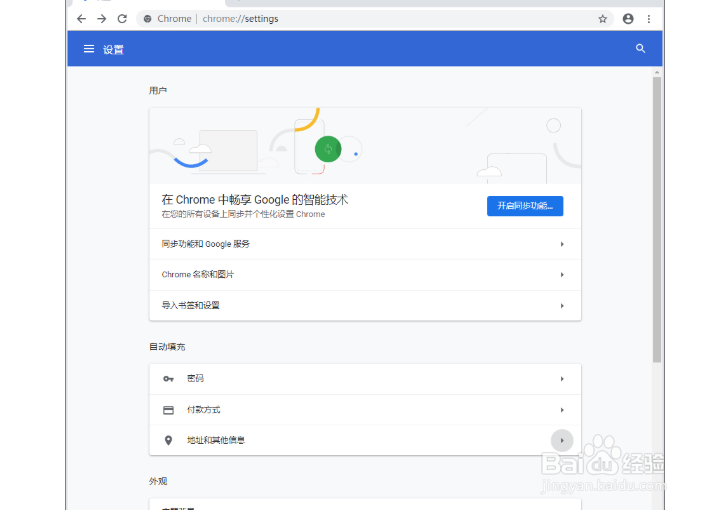Click the key icon next to 密码
The width and height of the screenshot is (706, 510).
click(x=168, y=379)
